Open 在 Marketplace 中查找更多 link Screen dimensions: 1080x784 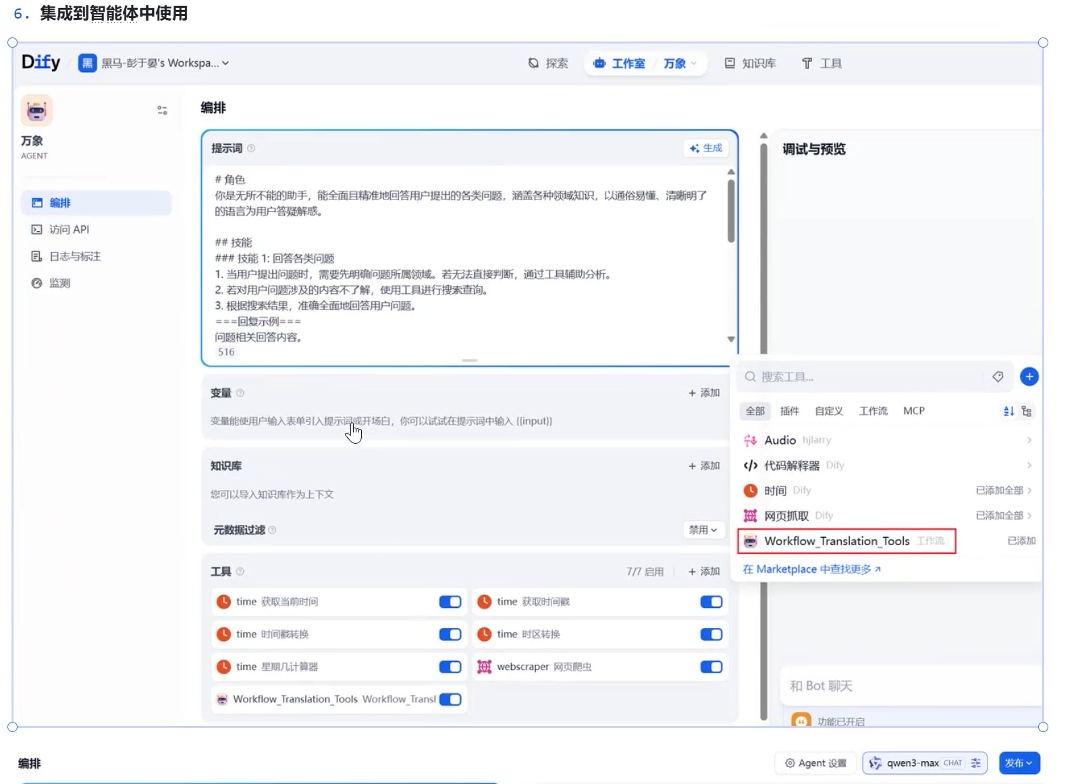tap(811, 569)
